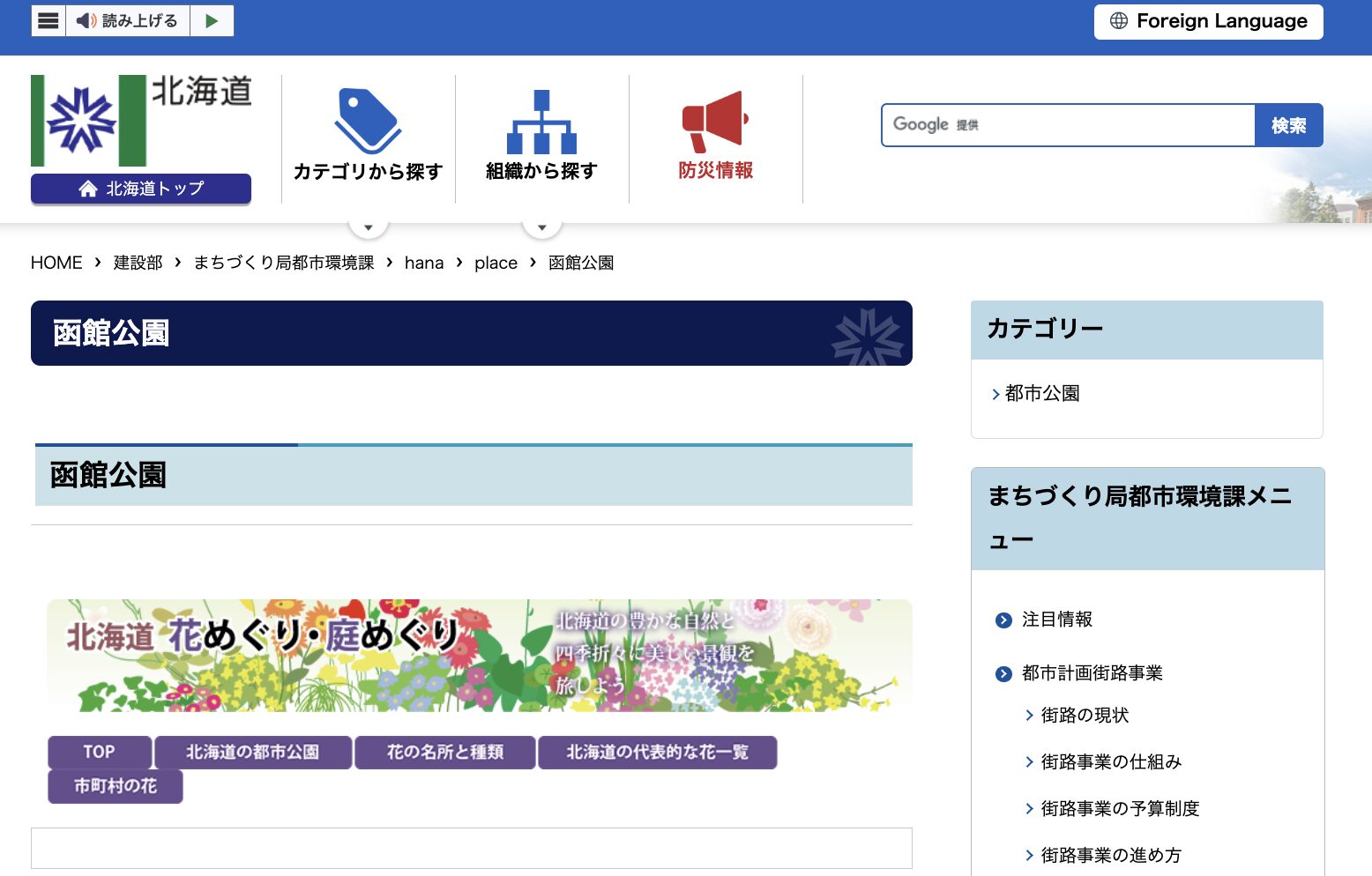The image size is (1372, 876).
Task: Click the 注目情報 circle arrow icon
Action: coord(1003,620)
